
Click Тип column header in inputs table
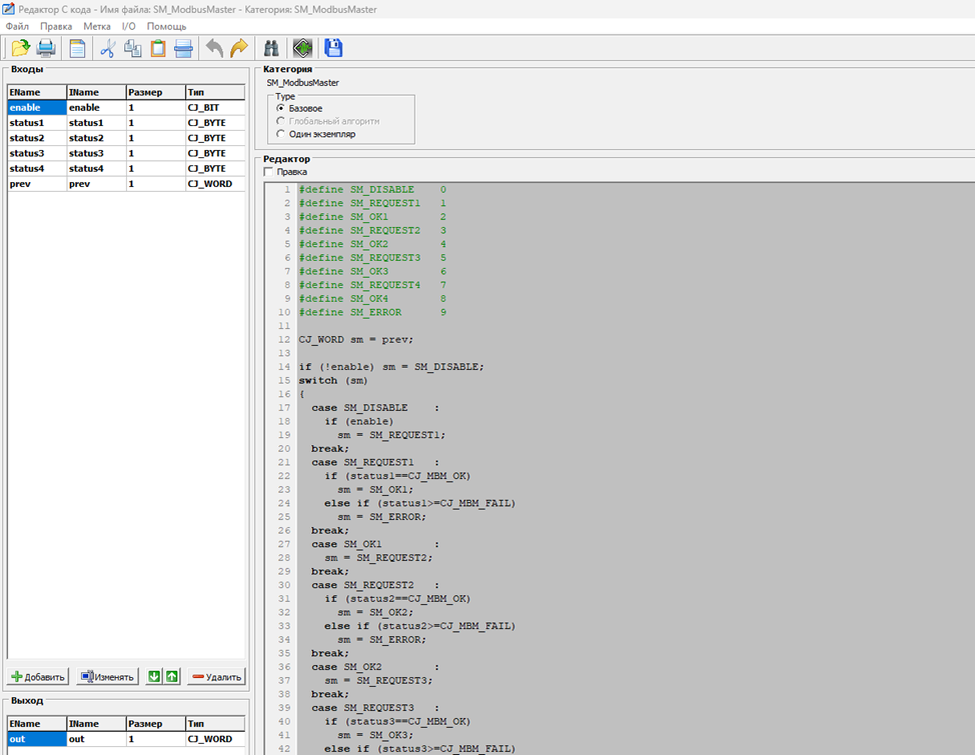[x=215, y=92]
